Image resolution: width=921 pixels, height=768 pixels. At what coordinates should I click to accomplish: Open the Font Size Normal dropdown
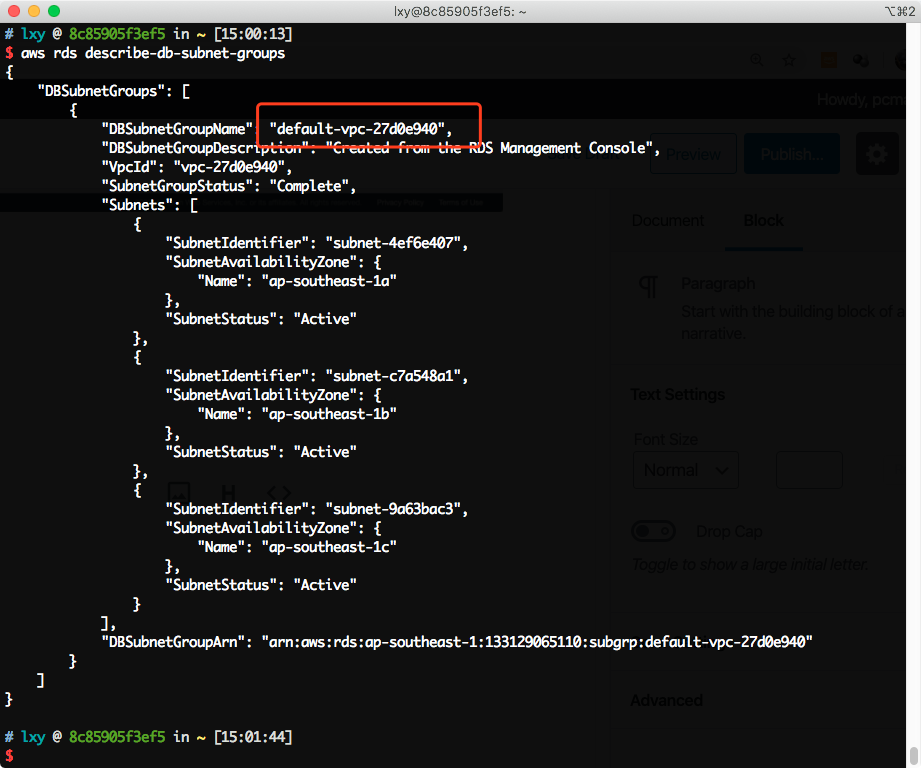pos(685,470)
